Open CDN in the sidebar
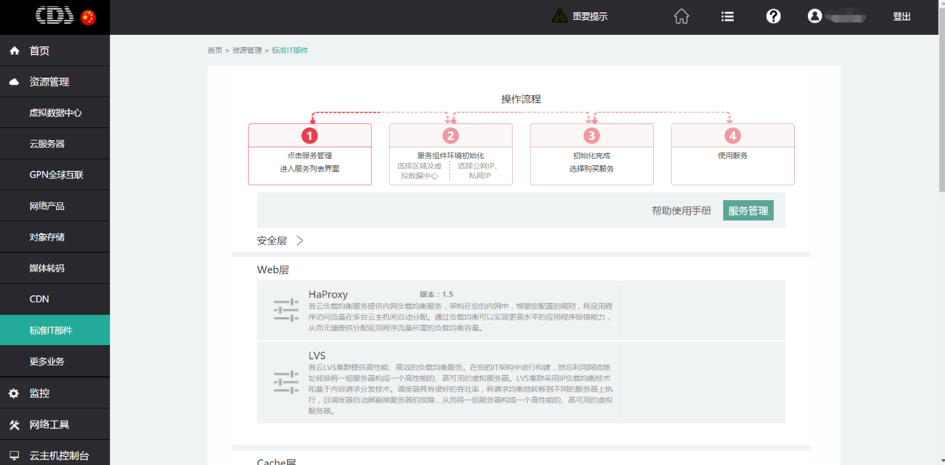The image size is (945, 465). (x=55, y=299)
